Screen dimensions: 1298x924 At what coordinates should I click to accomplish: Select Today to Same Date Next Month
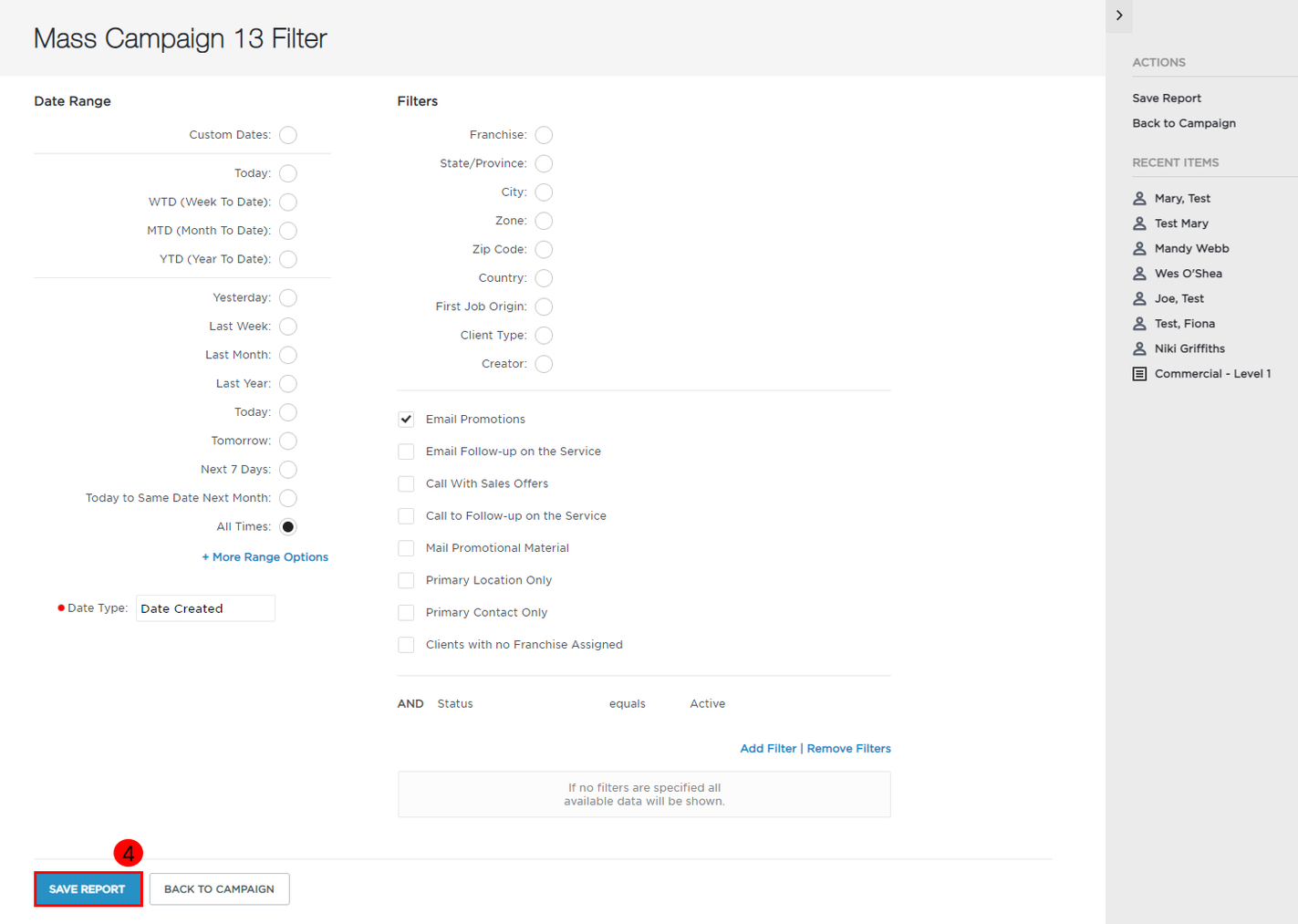pos(288,498)
